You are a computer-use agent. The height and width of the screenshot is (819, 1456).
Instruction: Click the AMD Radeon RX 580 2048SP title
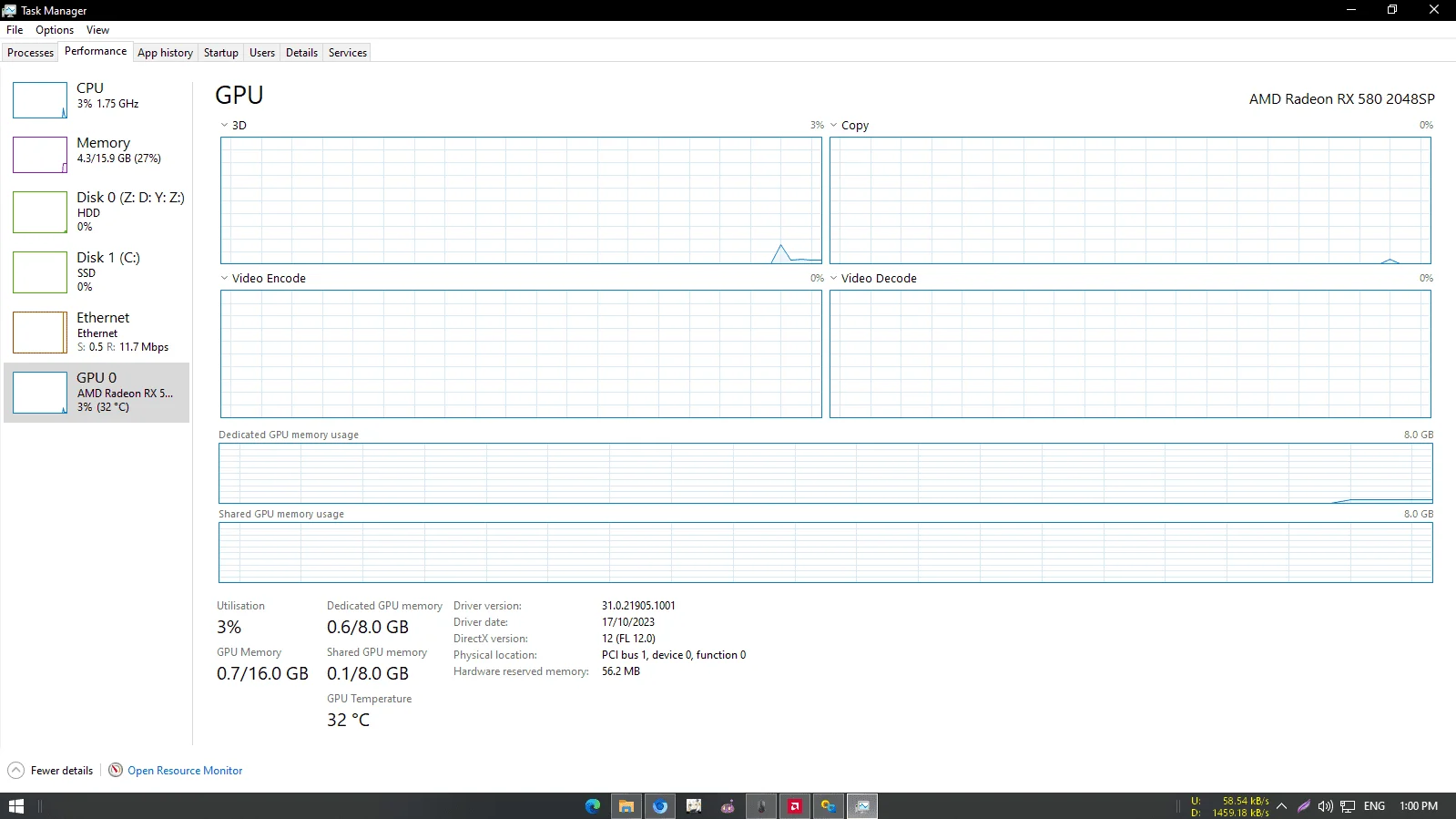click(x=1341, y=99)
